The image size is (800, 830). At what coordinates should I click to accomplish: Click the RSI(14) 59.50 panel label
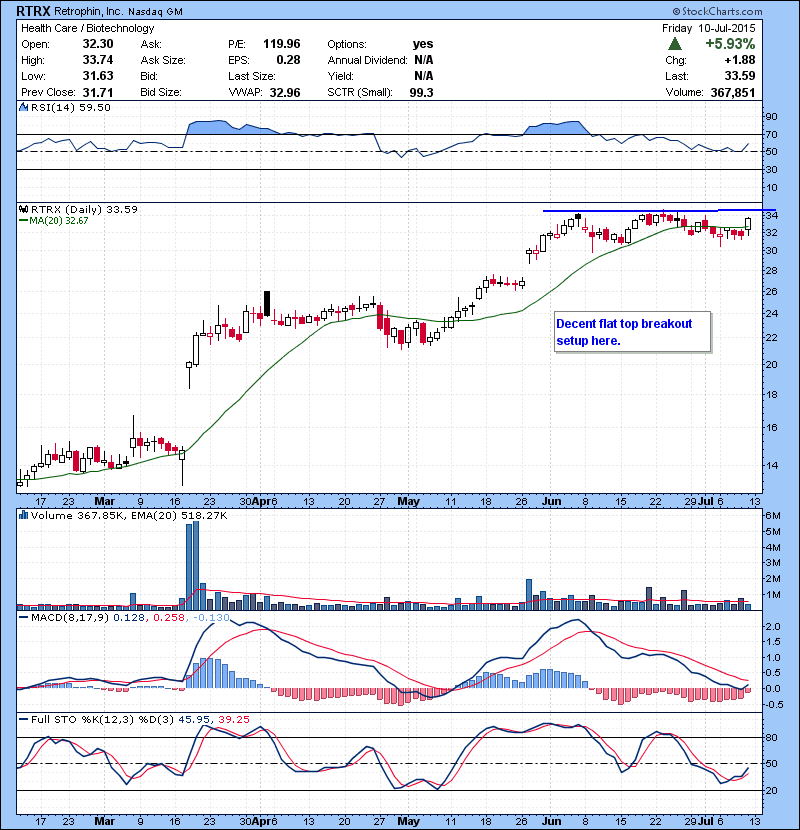tap(71, 107)
